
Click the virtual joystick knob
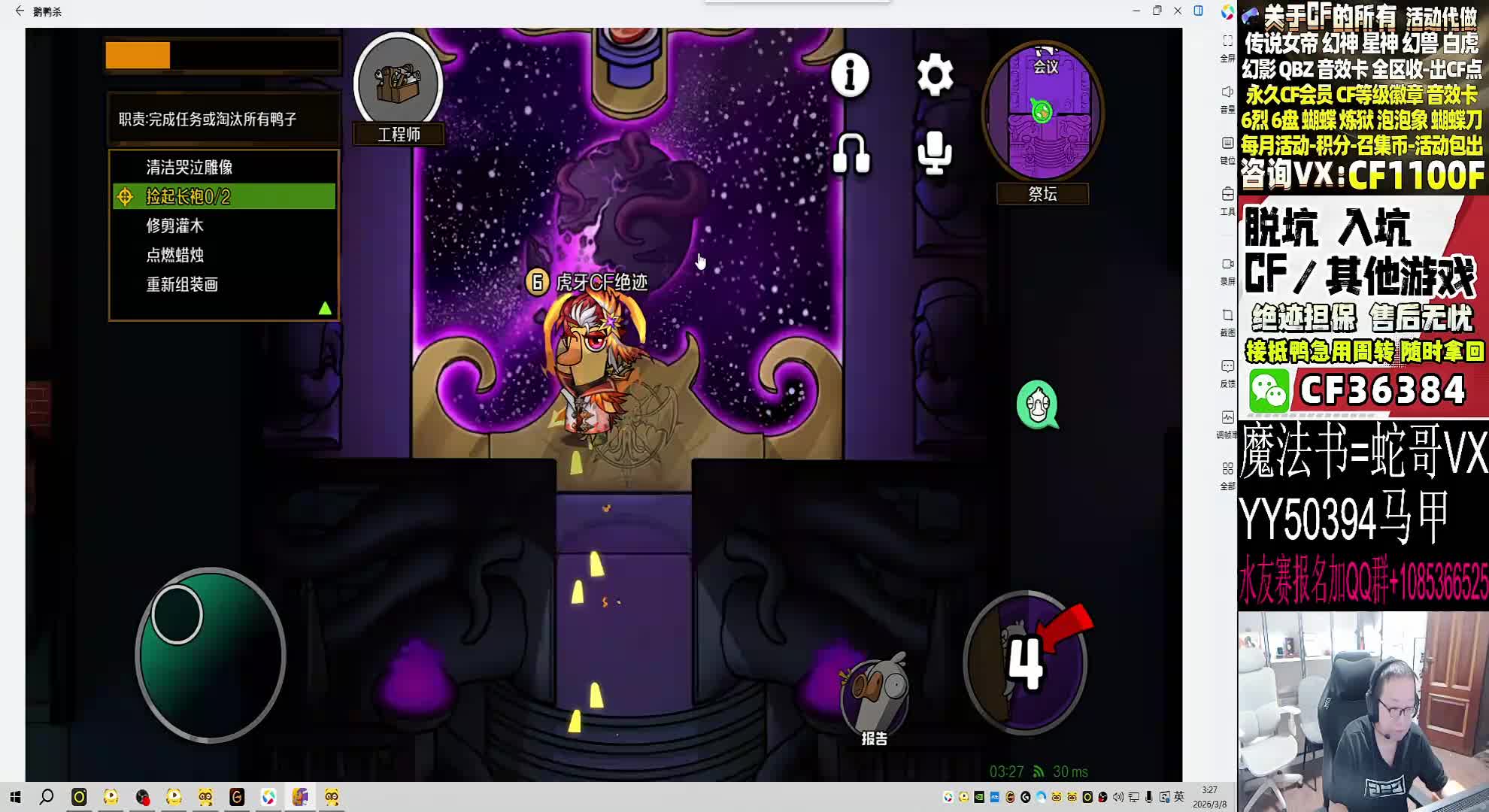177,614
